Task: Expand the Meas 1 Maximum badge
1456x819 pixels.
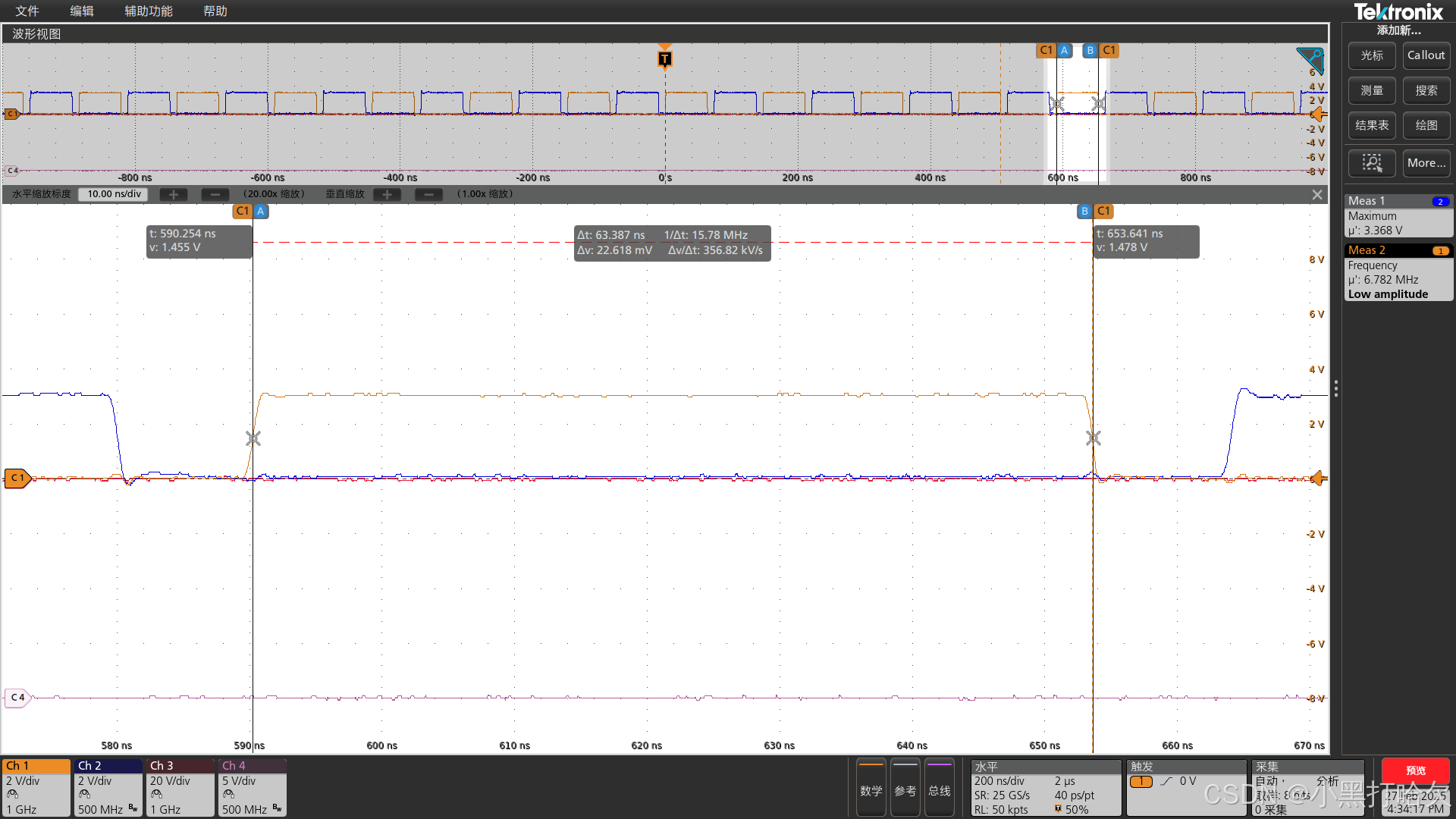Action: [x=1398, y=216]
